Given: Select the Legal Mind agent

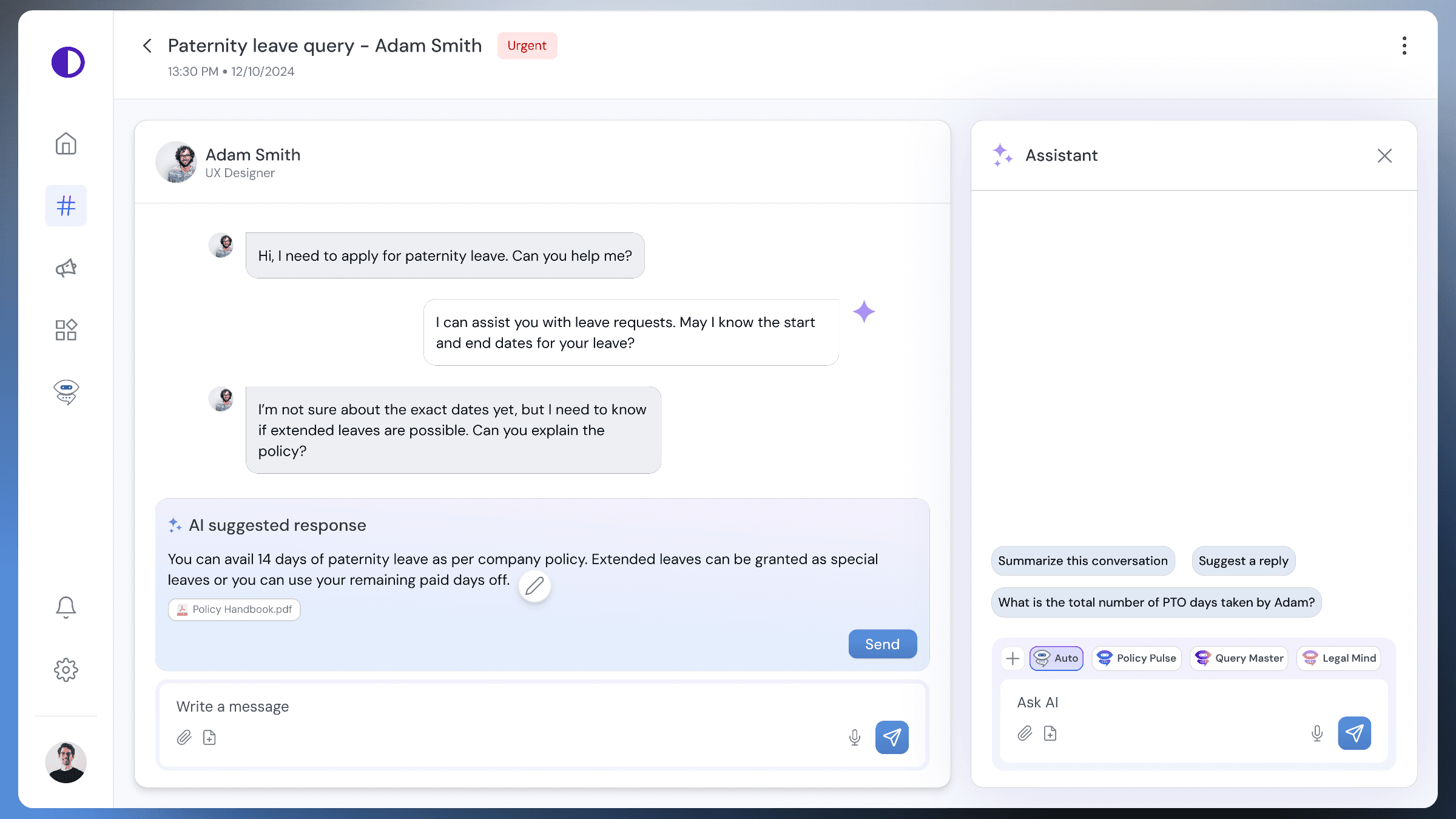Looking at the screenshot, I should [1339, 658].
